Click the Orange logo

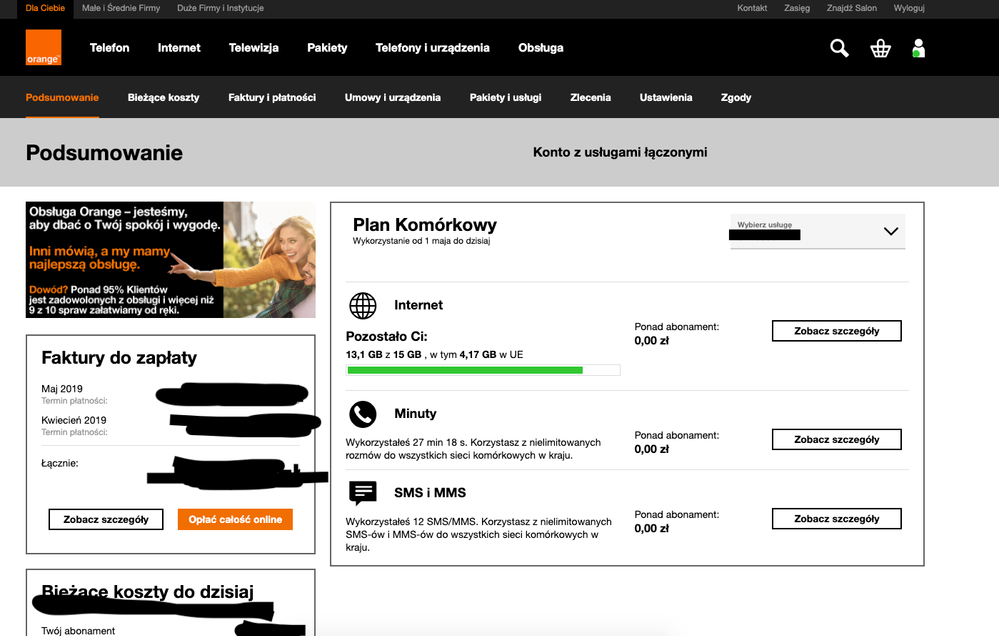[43, 47]
